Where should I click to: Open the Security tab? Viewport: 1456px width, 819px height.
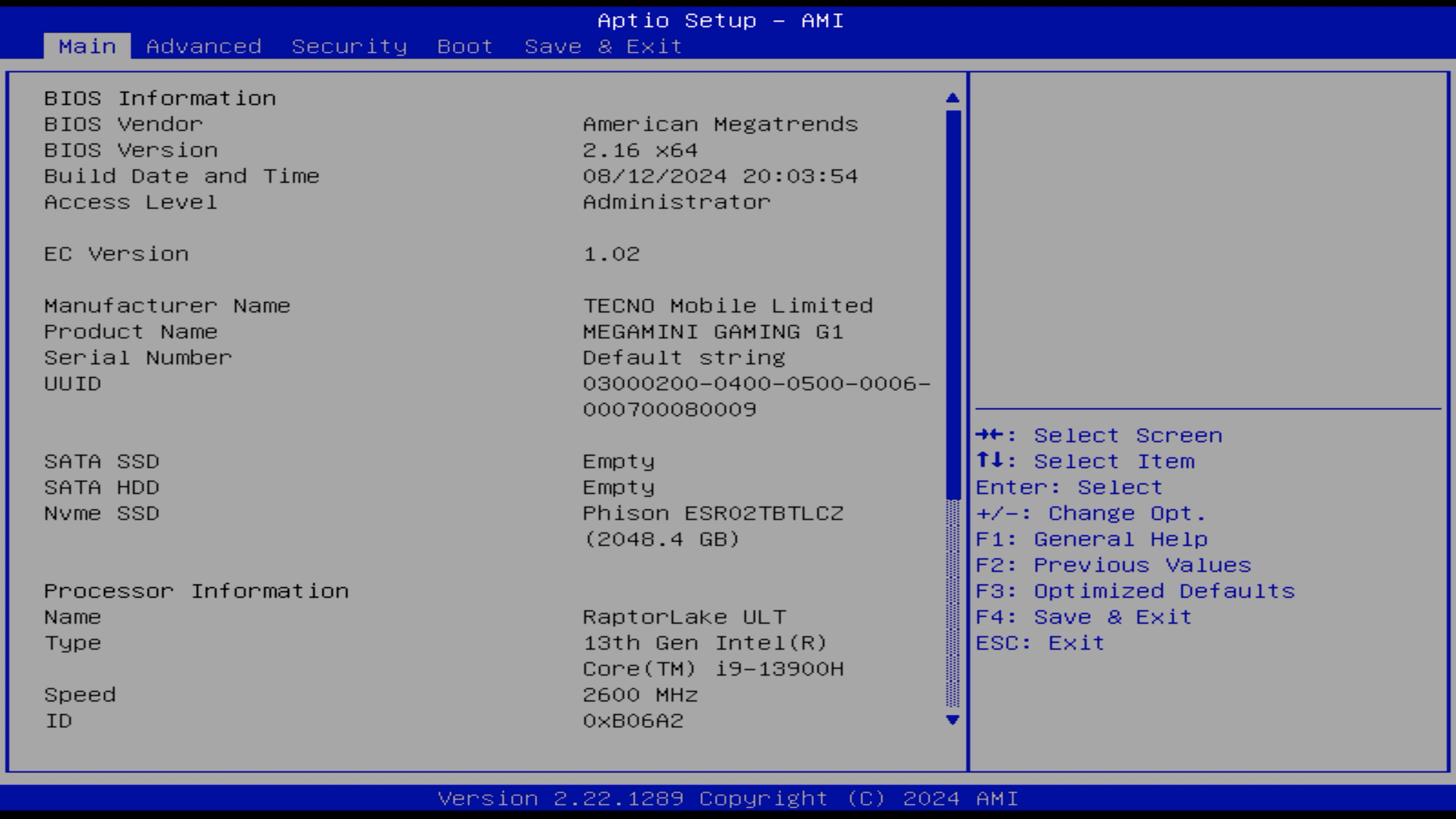coord(349,46)
